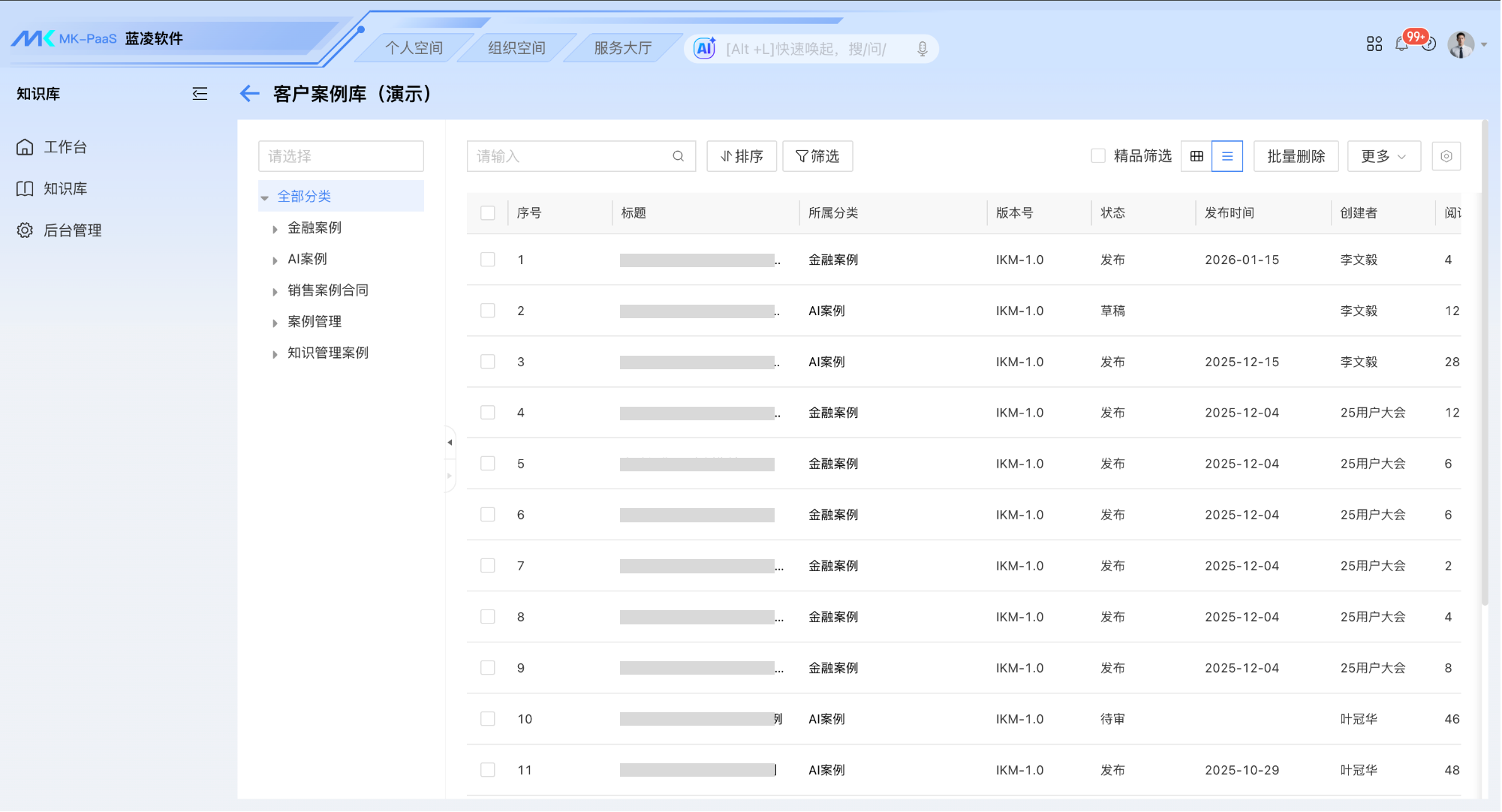Screen dimensions: 1502x812
Task: Select the 全部分类 category
Action: click(x=304, y=197)
